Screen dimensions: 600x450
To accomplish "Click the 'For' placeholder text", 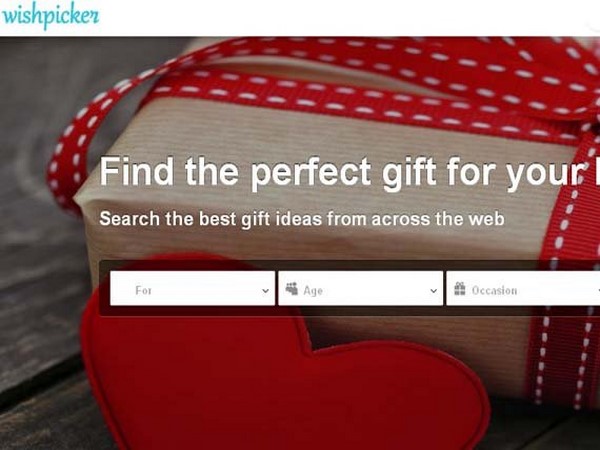I will (143, 291).
